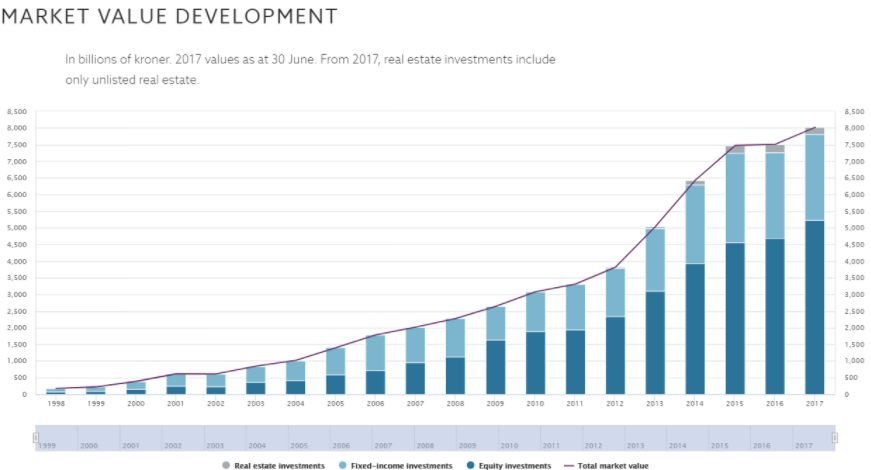Select the 2005 fixed-income bar segment
This screenshot has height=470, width=871.
[336, 362]
